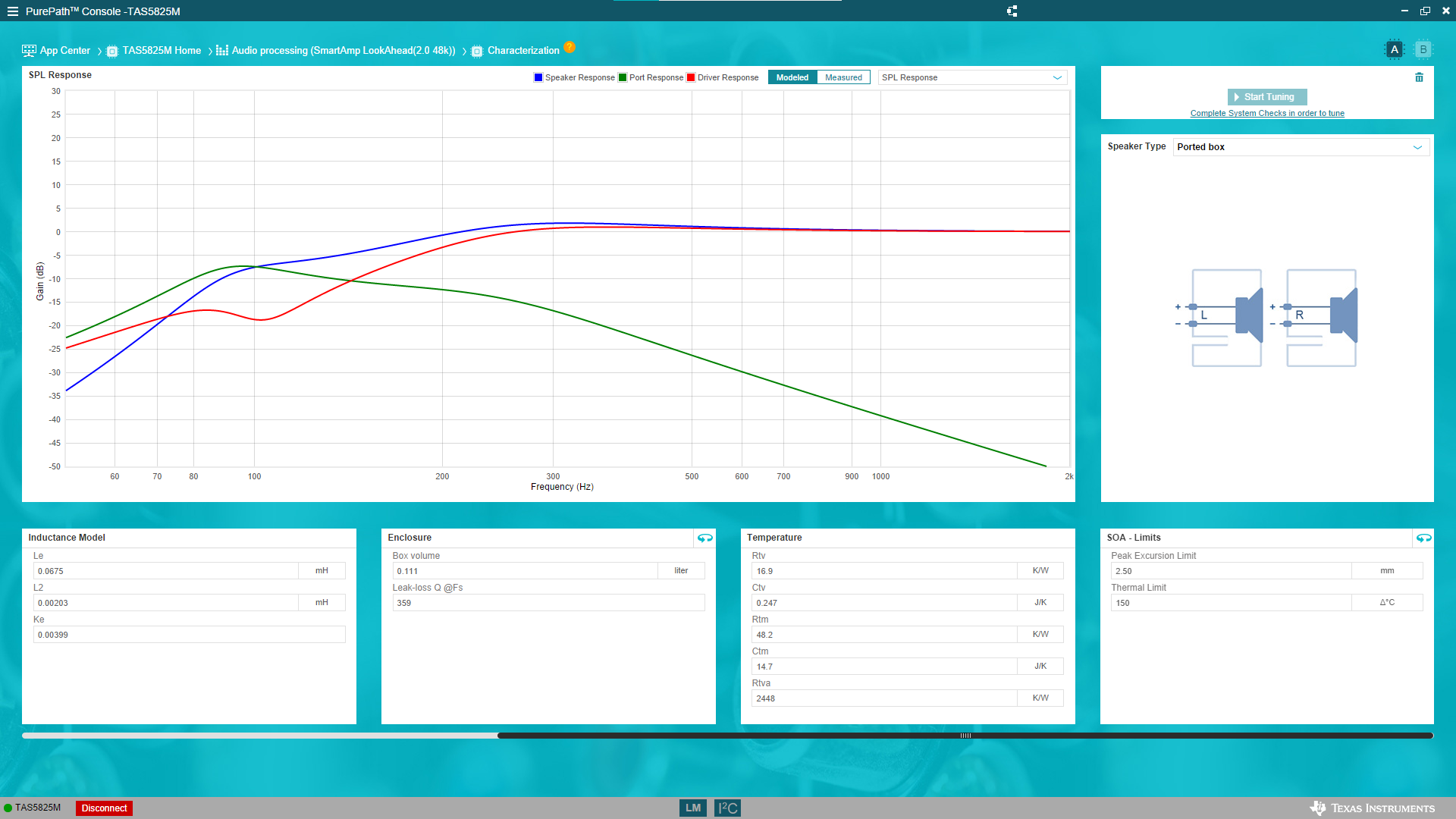The width and height of the screenshot is (1456, 819).
Task: Open the I2C monitor icon
Action: [727, 808]
